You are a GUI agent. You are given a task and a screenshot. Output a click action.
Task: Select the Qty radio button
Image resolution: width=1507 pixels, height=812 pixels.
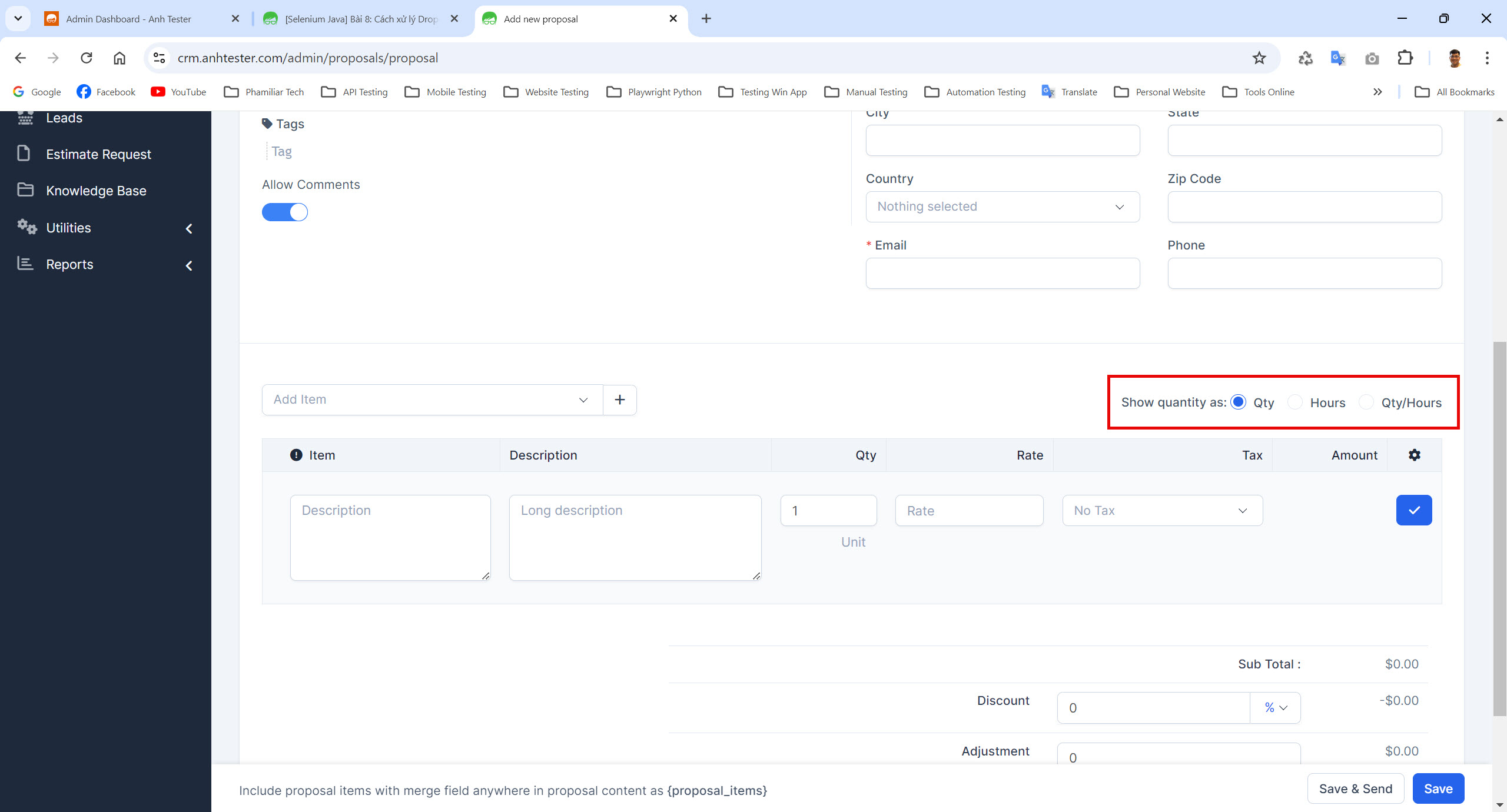coord(1239,402)
